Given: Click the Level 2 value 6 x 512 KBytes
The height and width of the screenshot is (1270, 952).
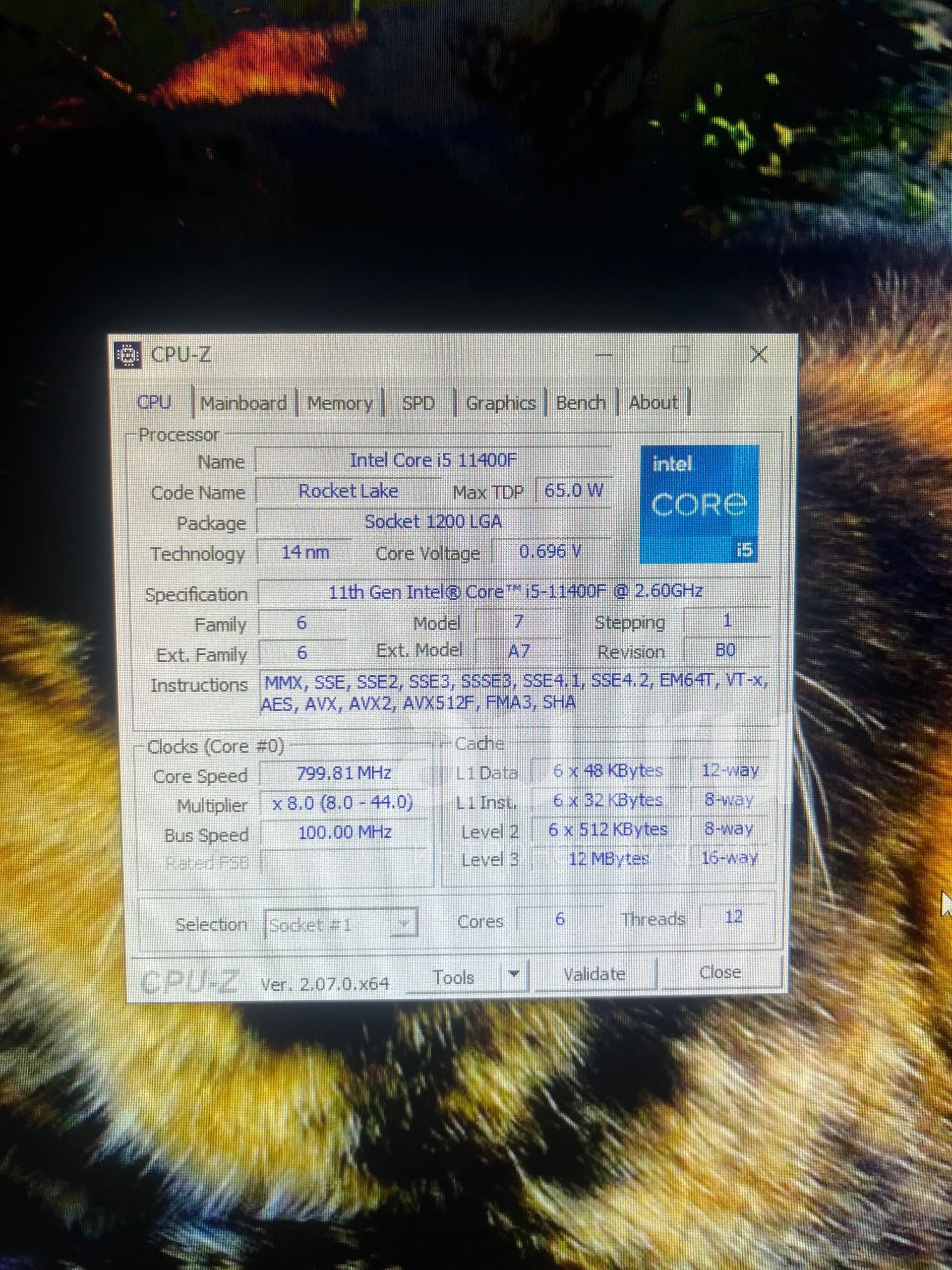Looking at the screenshot, I should pos(608,829).
